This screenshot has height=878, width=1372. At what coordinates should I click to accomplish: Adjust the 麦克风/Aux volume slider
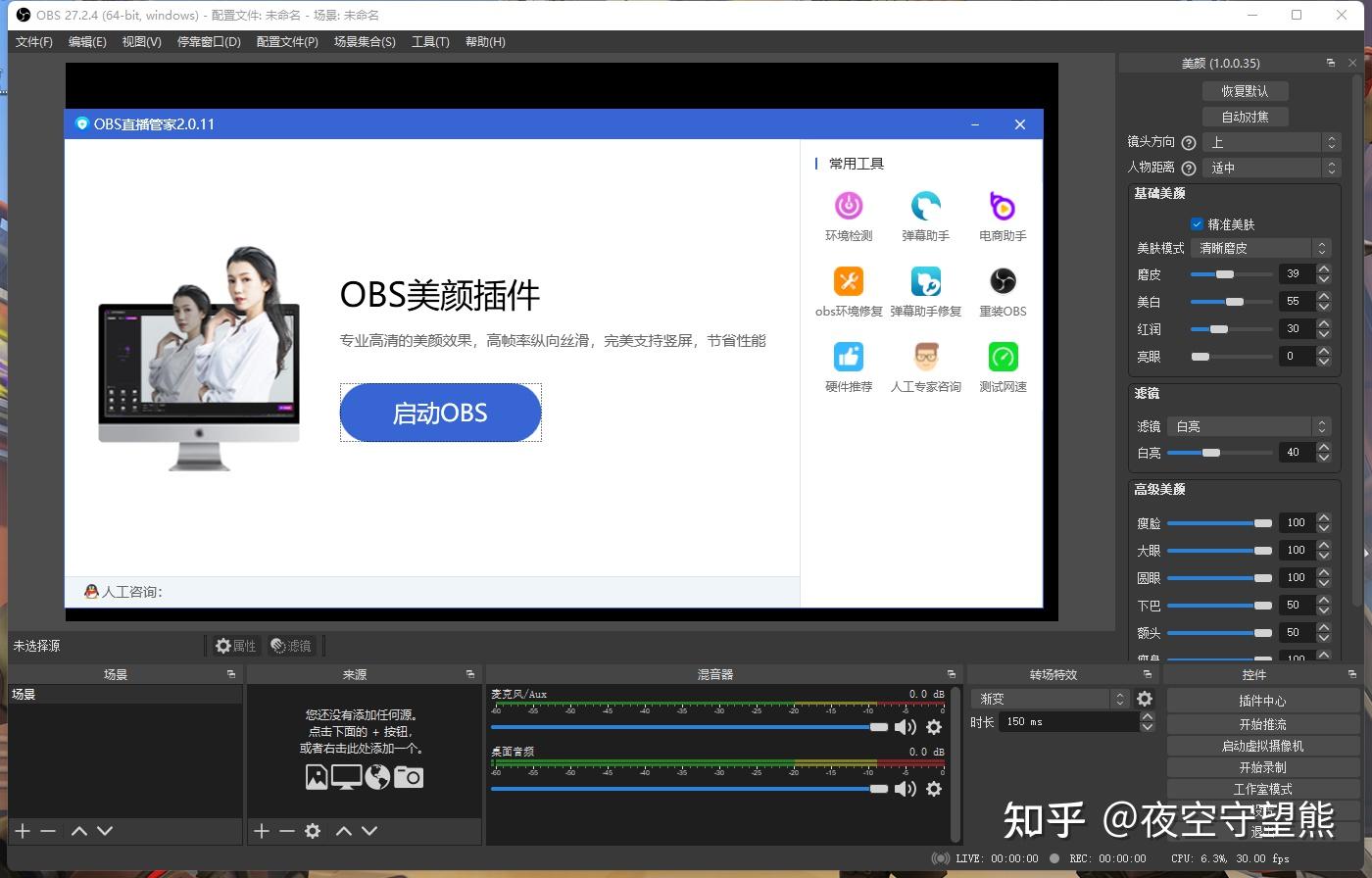click(689, 727)
